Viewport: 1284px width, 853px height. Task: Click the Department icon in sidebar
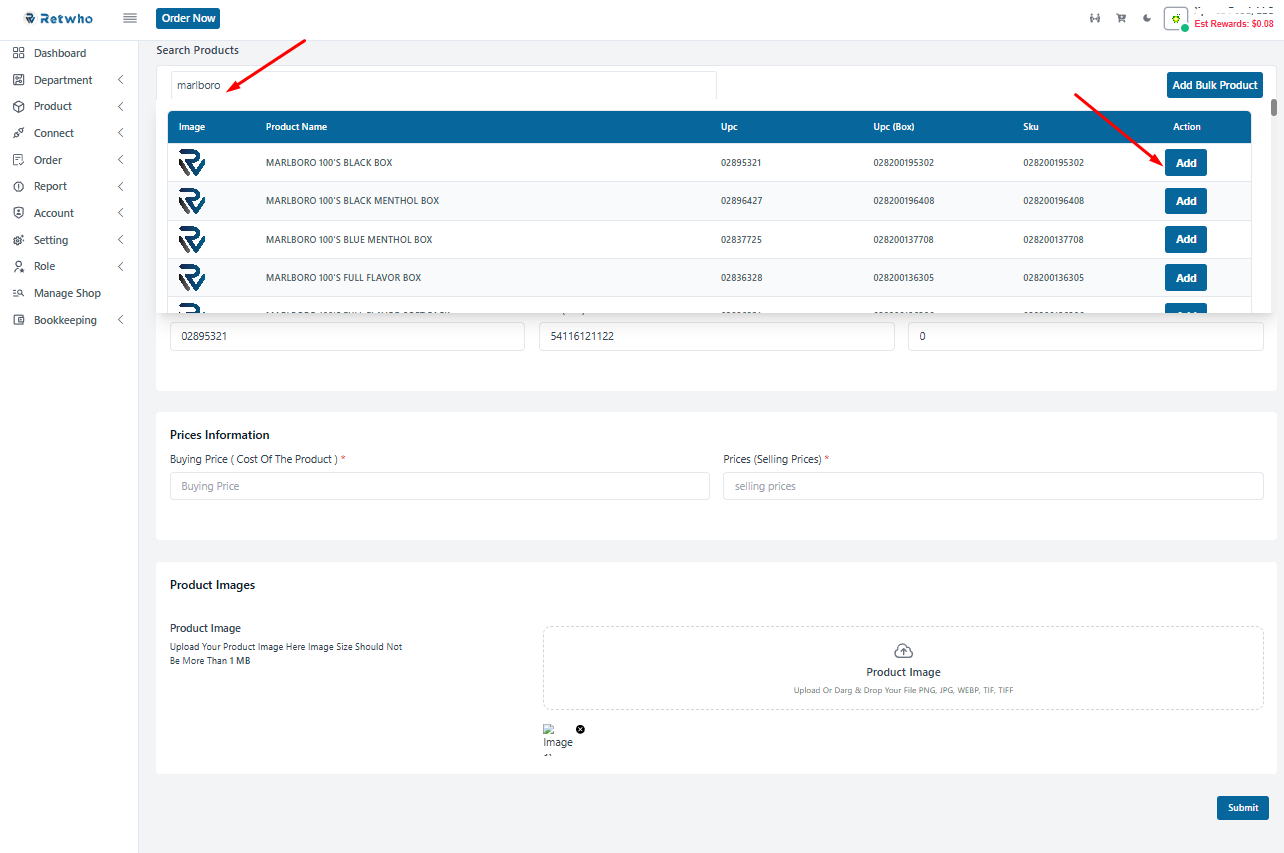click(x=19, y=80)
